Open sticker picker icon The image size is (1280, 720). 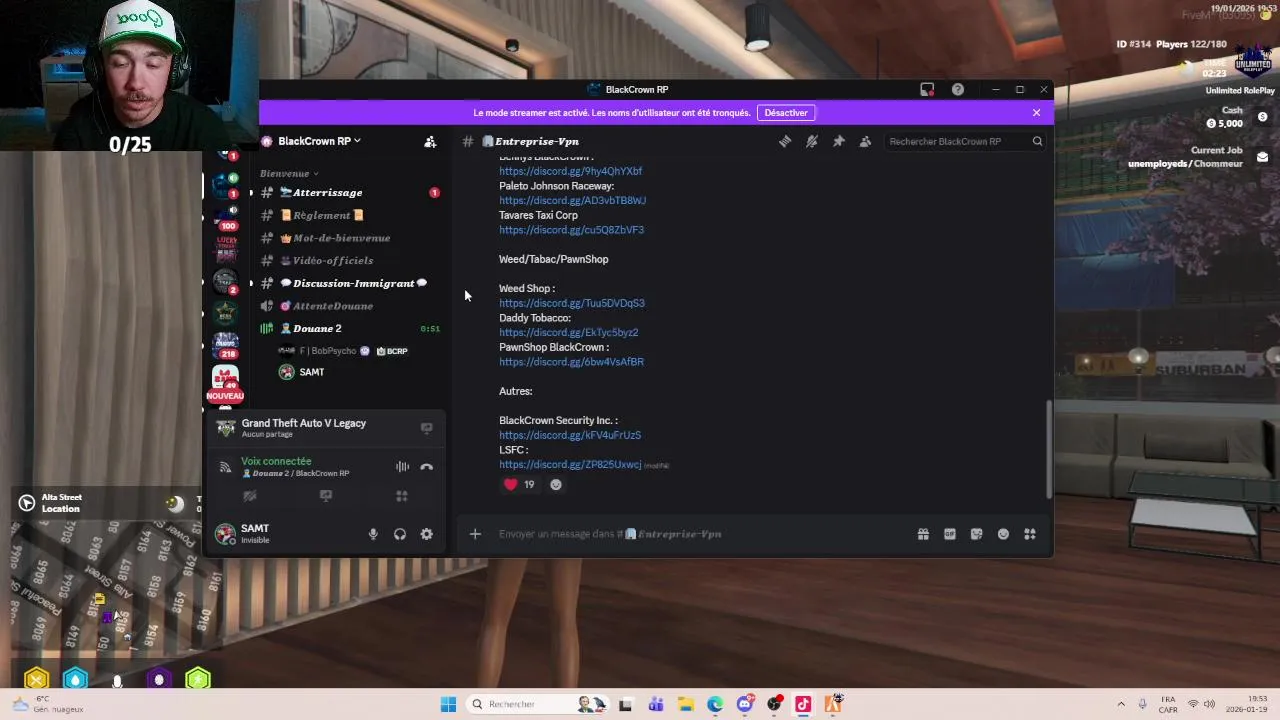coord(976,534)
